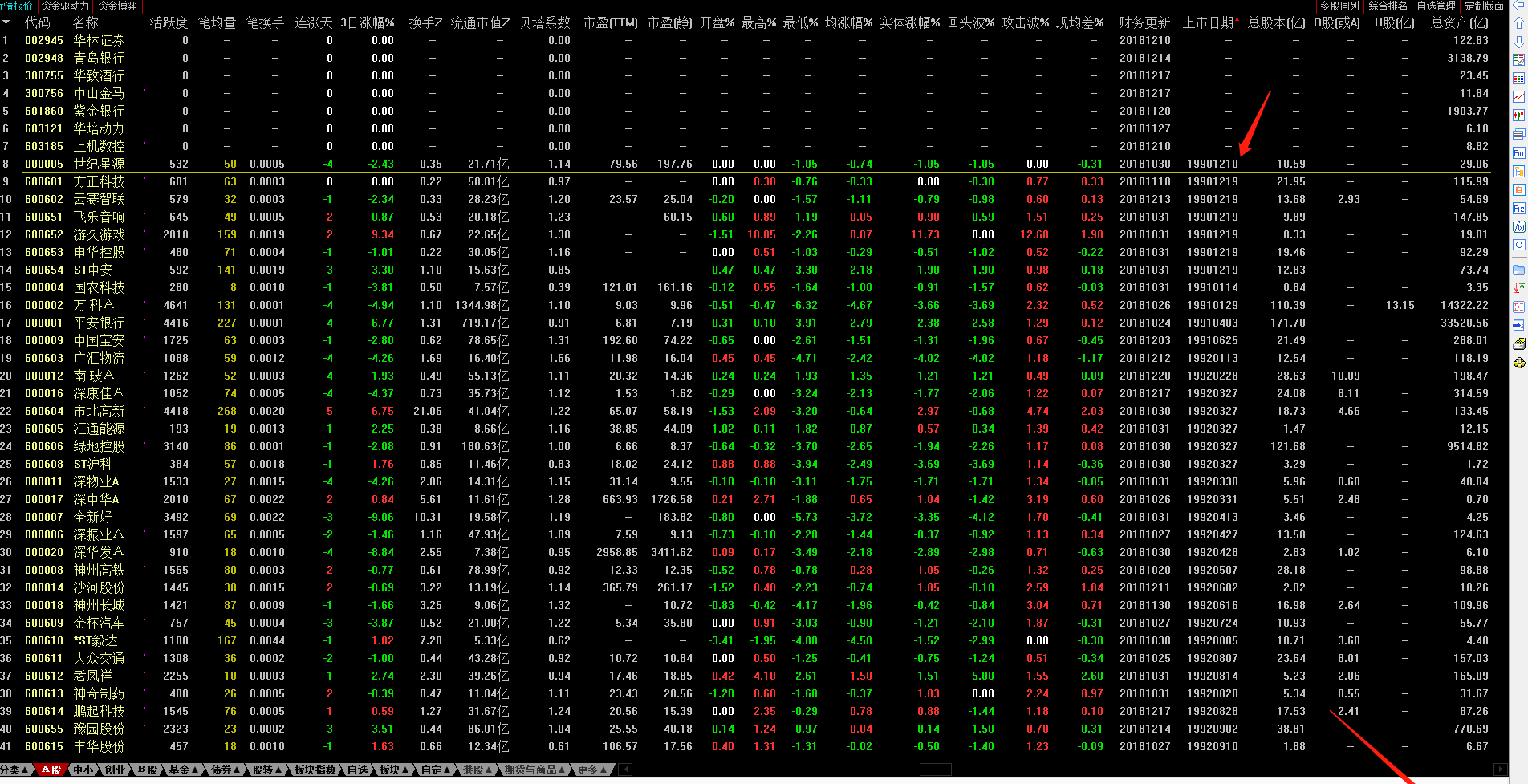Click the right arrow of horizontal scrollbar
This screenshot has height=784, width=1528.
point(1498,770)
